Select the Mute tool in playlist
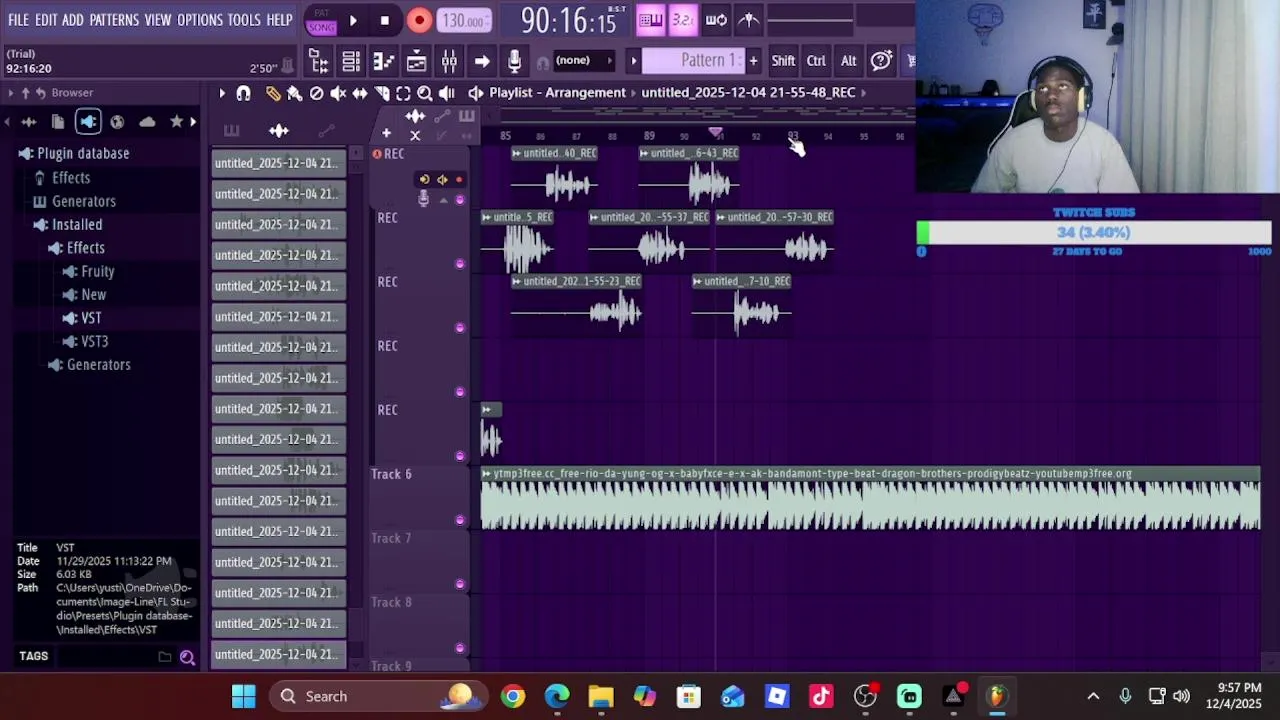The width and height of the screenshot is (1280, 720). (338, 93)
